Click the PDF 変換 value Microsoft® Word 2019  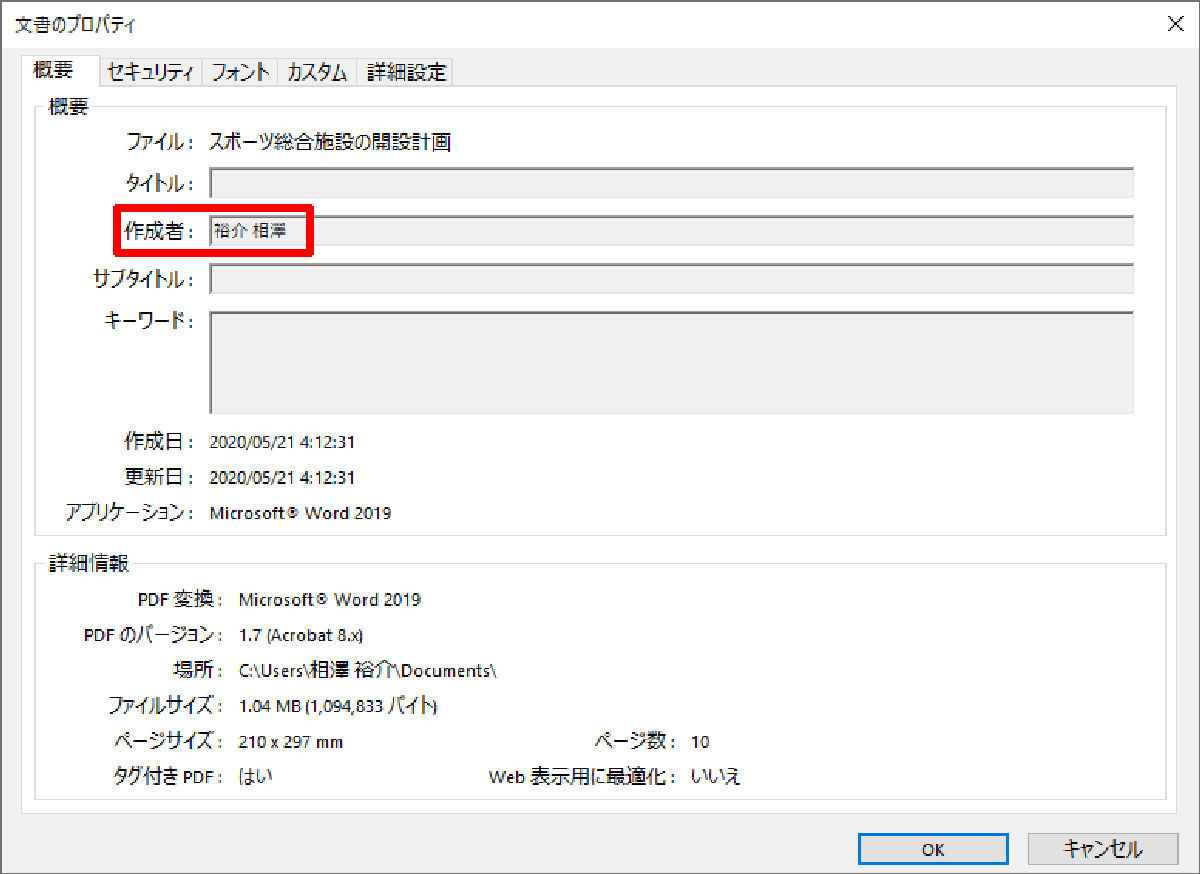330,600
